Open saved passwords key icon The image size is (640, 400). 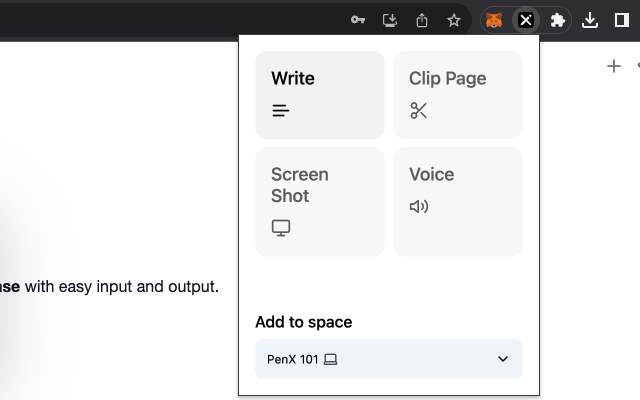[x=358, y=20]
